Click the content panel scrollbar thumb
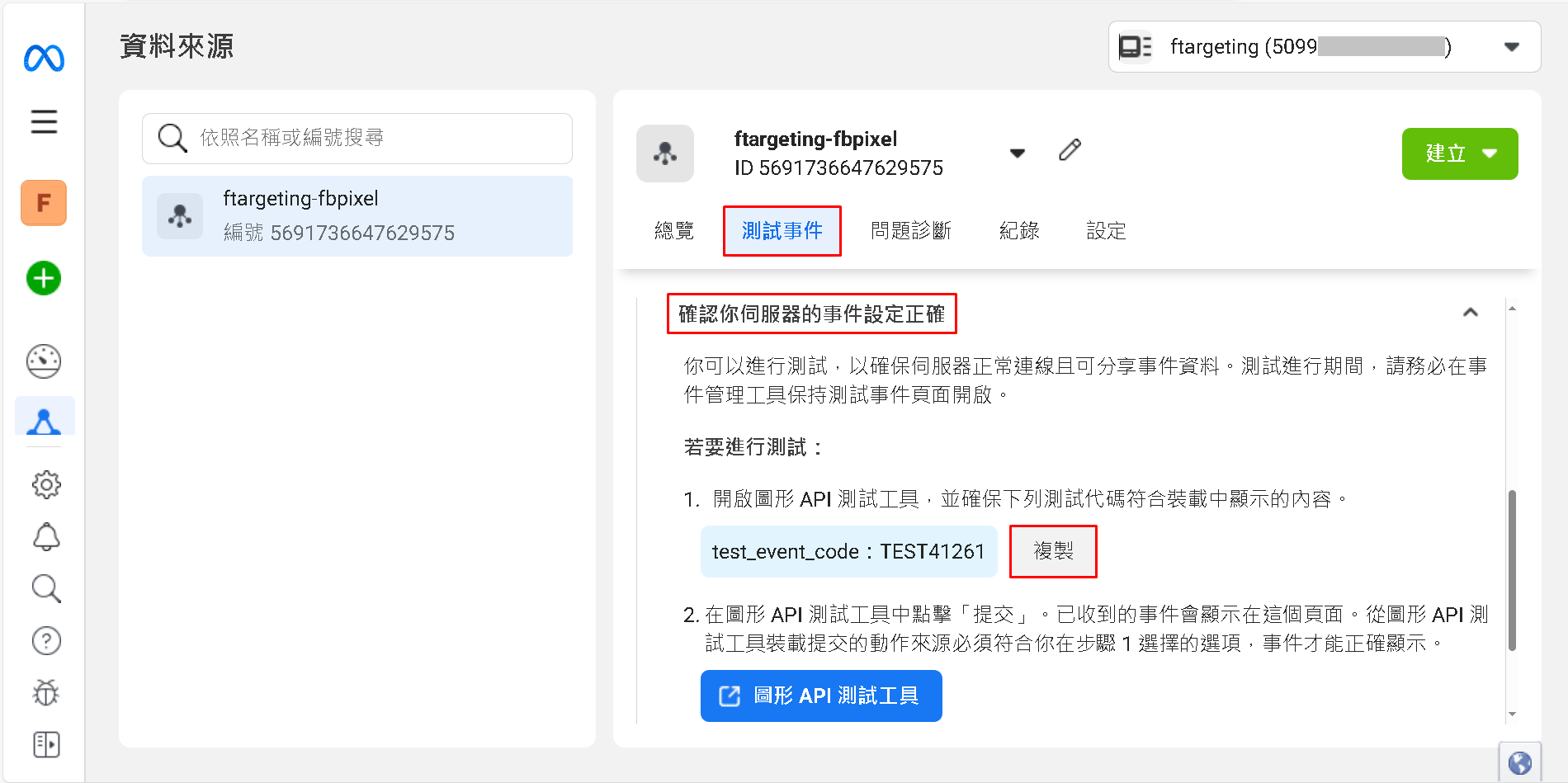 click(1512, 570)
